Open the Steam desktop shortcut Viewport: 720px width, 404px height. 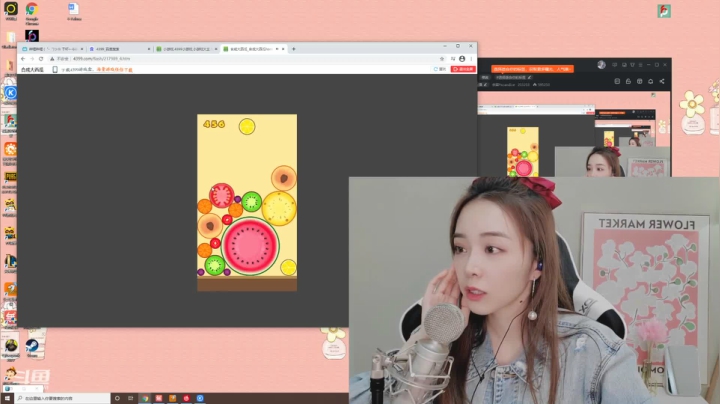32,348
